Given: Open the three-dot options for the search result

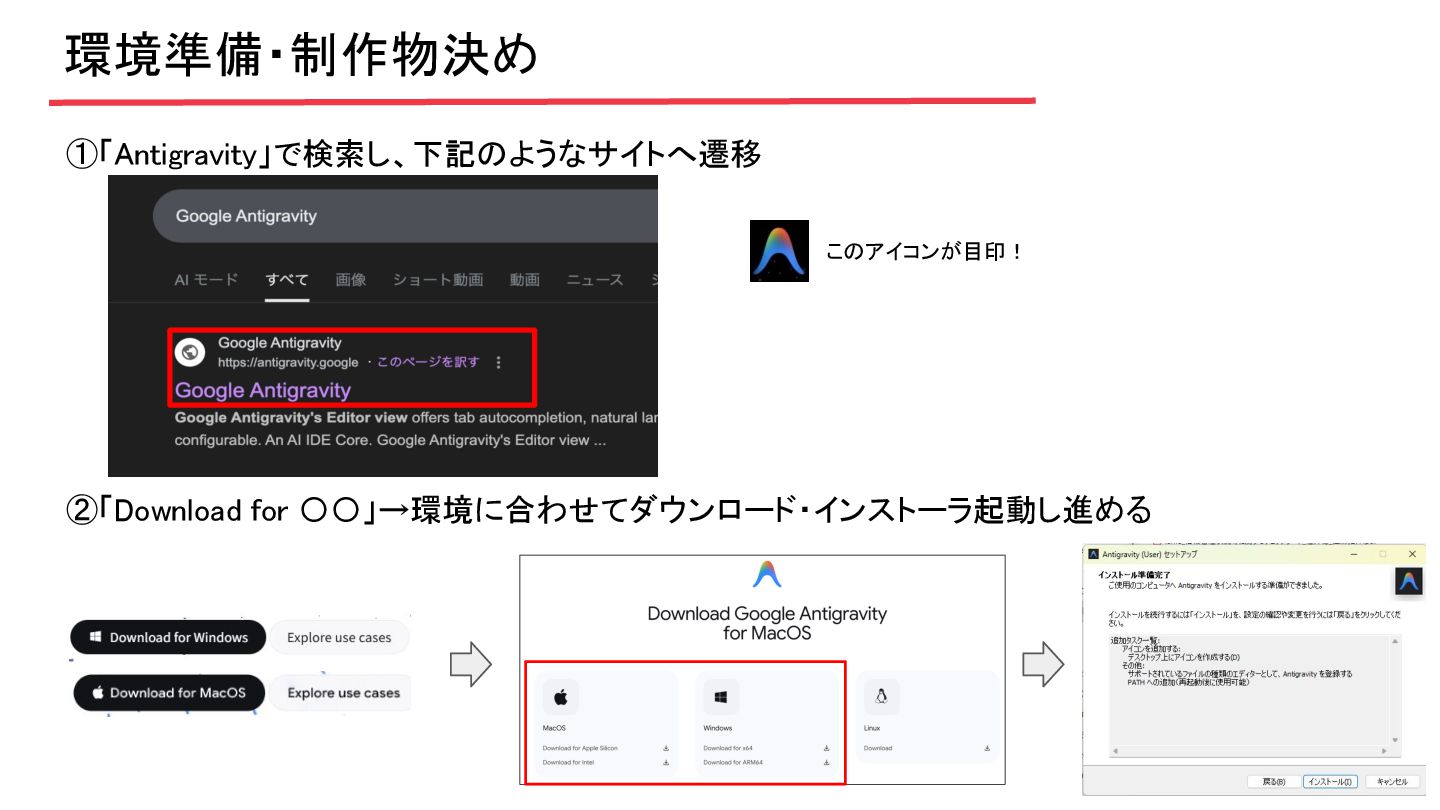Looking at the screenshot, I should [499, 362].
